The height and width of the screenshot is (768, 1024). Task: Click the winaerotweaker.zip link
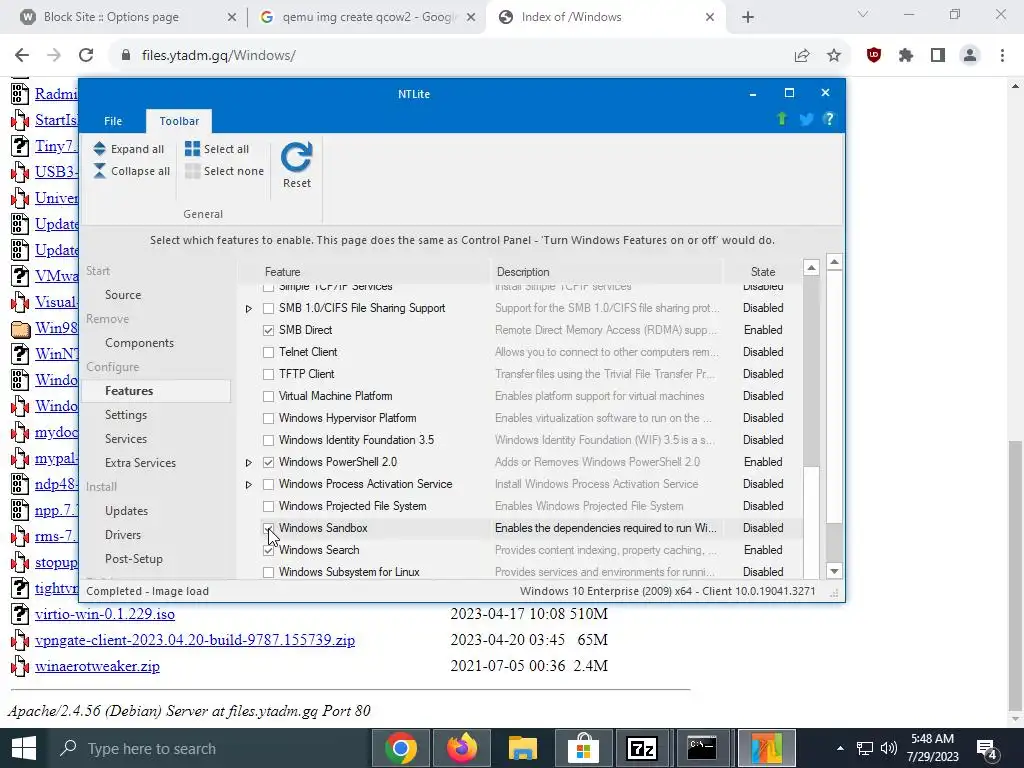coord(97,666)
